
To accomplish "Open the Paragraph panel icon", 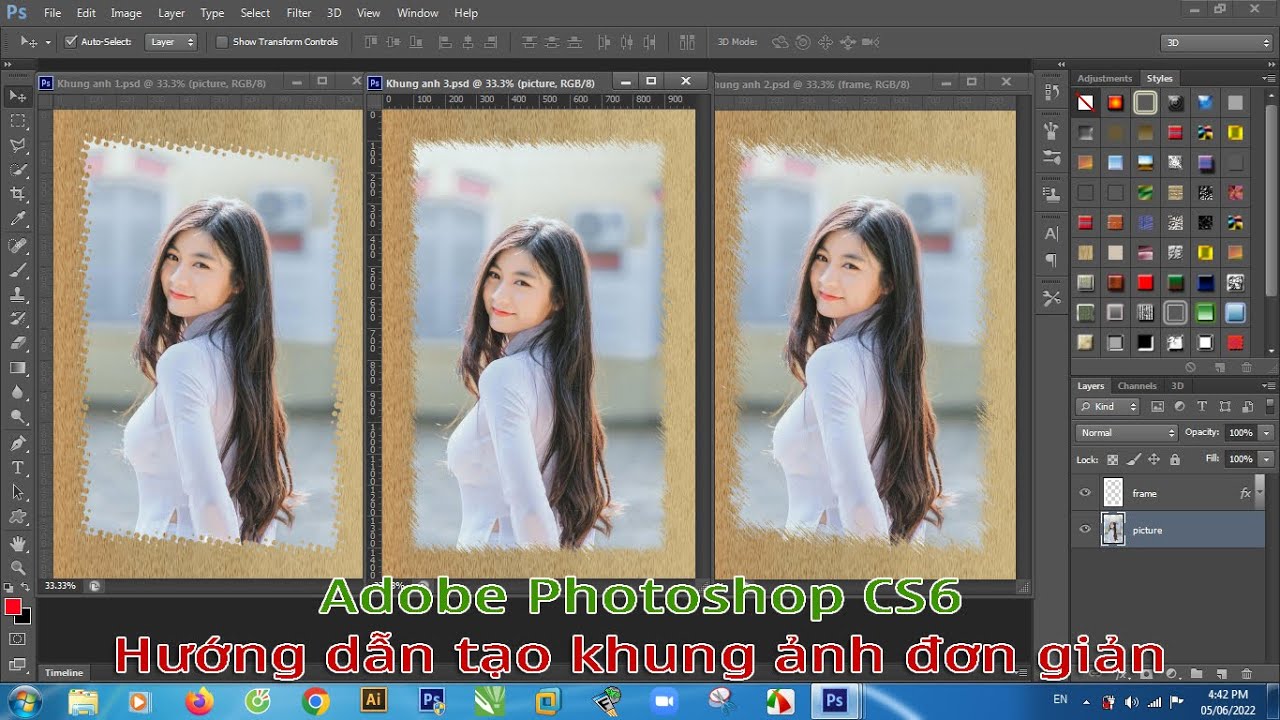I will click(x=1051, y=260).
